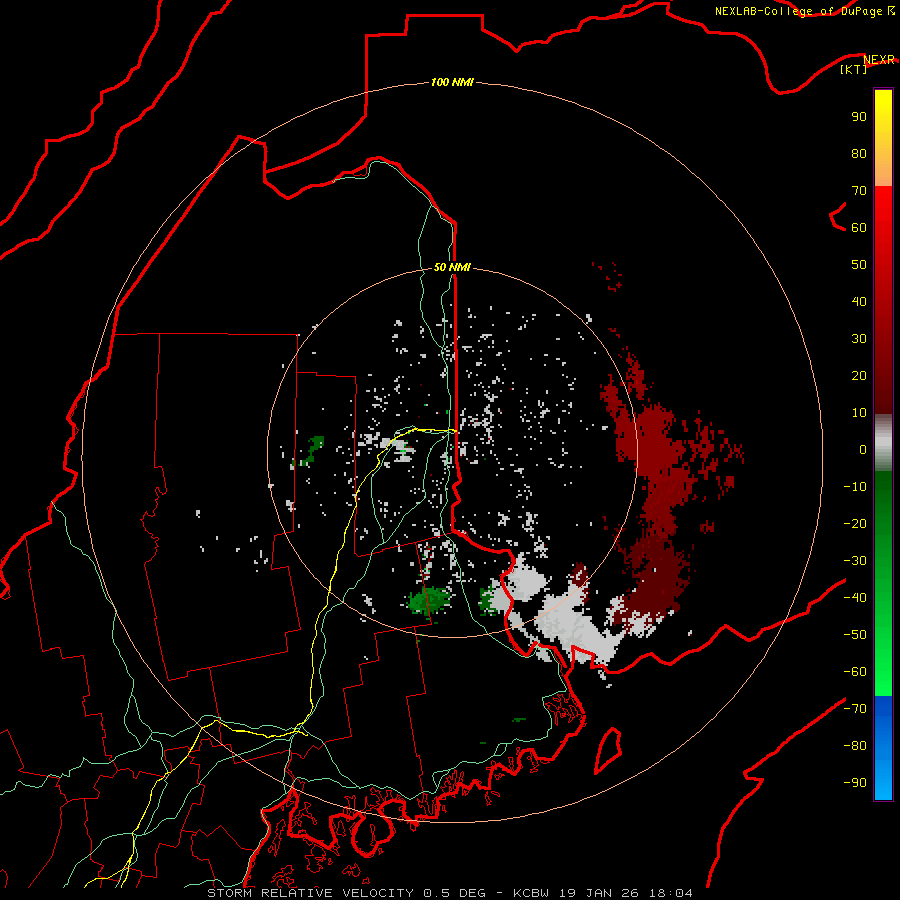Pick the bright green segment near -50 knots
The height and width of the screenshot is (900, 900).
[883, 635]
